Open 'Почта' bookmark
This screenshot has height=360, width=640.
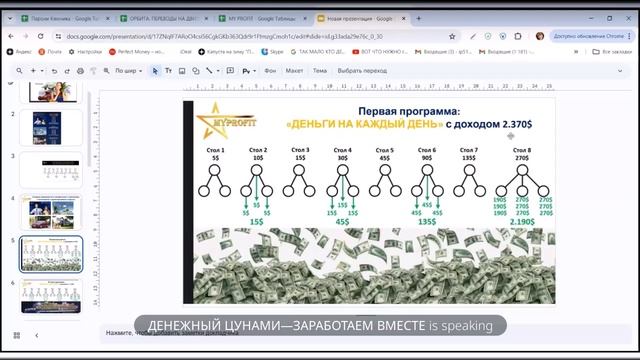pos(50,52)
